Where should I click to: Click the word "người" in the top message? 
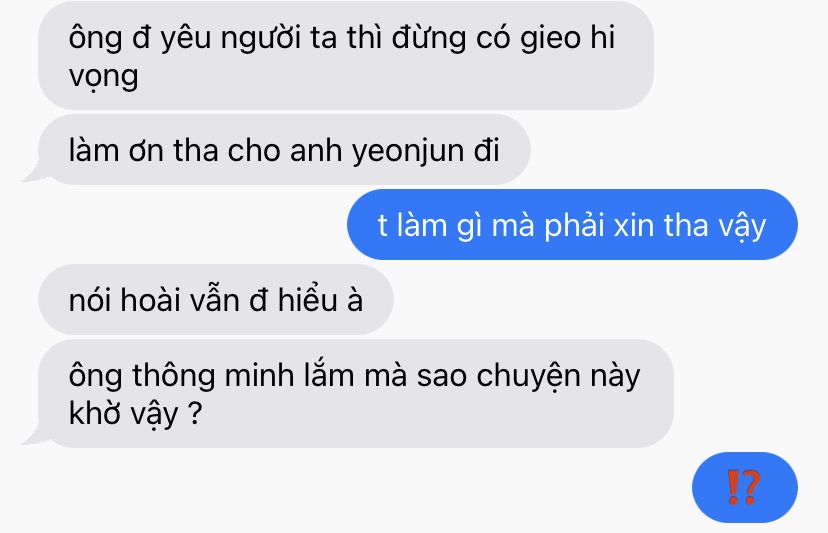pyautogui.click(x=260, y=40)
